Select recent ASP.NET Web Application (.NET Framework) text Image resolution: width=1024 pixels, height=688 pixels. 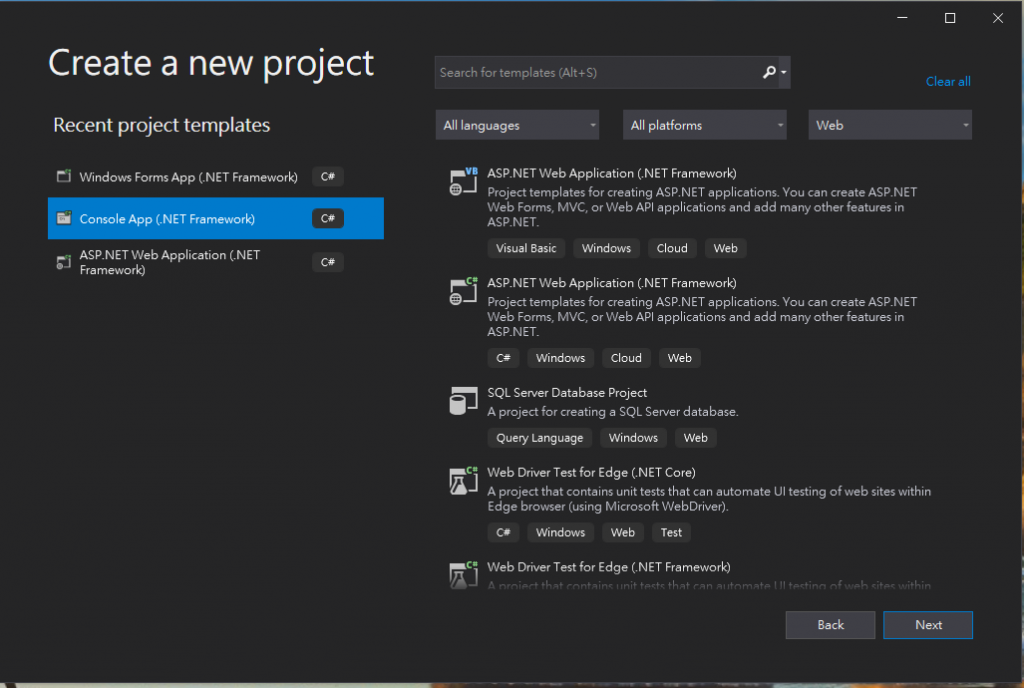[x=170, y=262]
